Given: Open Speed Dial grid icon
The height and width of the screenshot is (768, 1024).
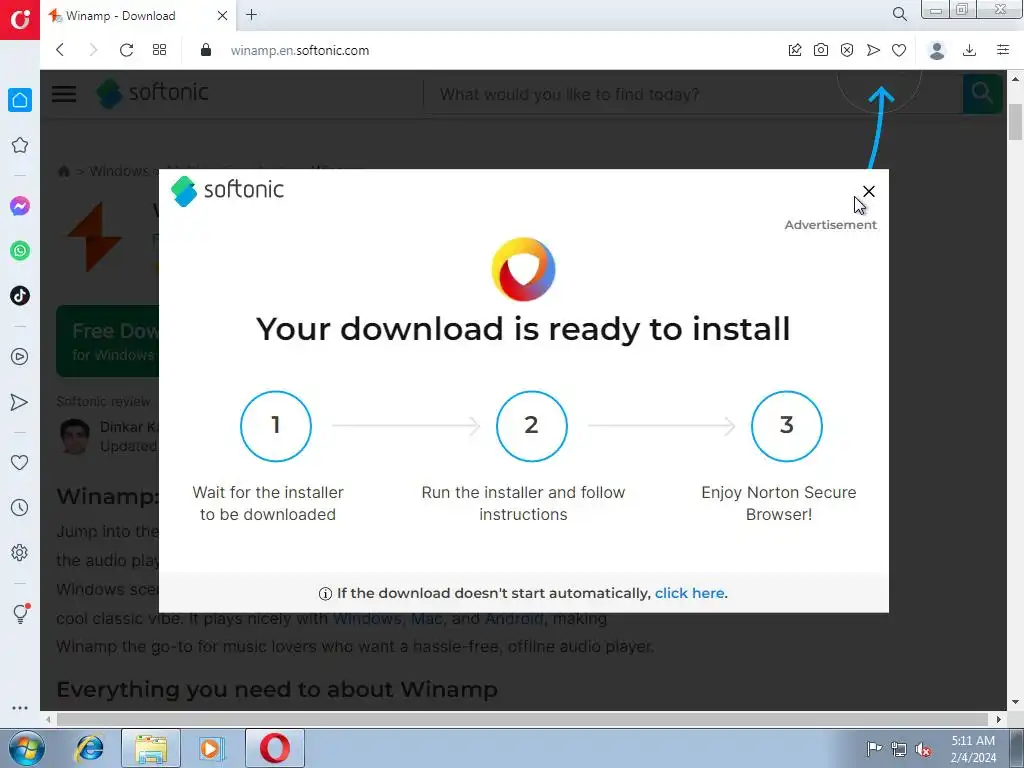Looking at the screenshot, I should [x=159, y=50].
